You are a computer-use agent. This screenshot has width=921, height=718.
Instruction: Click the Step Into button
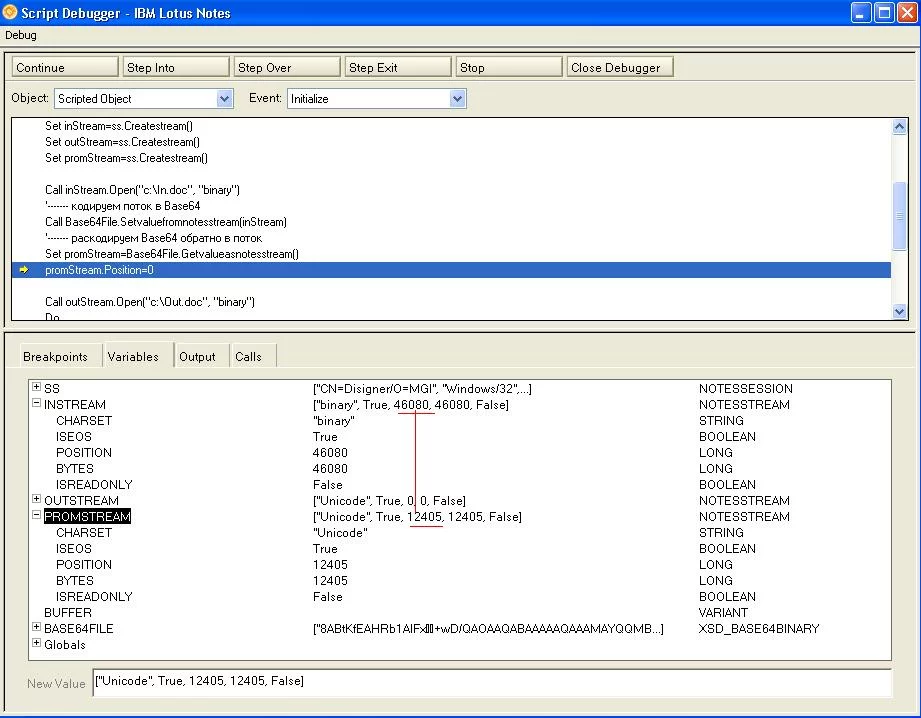click(175, 67)
